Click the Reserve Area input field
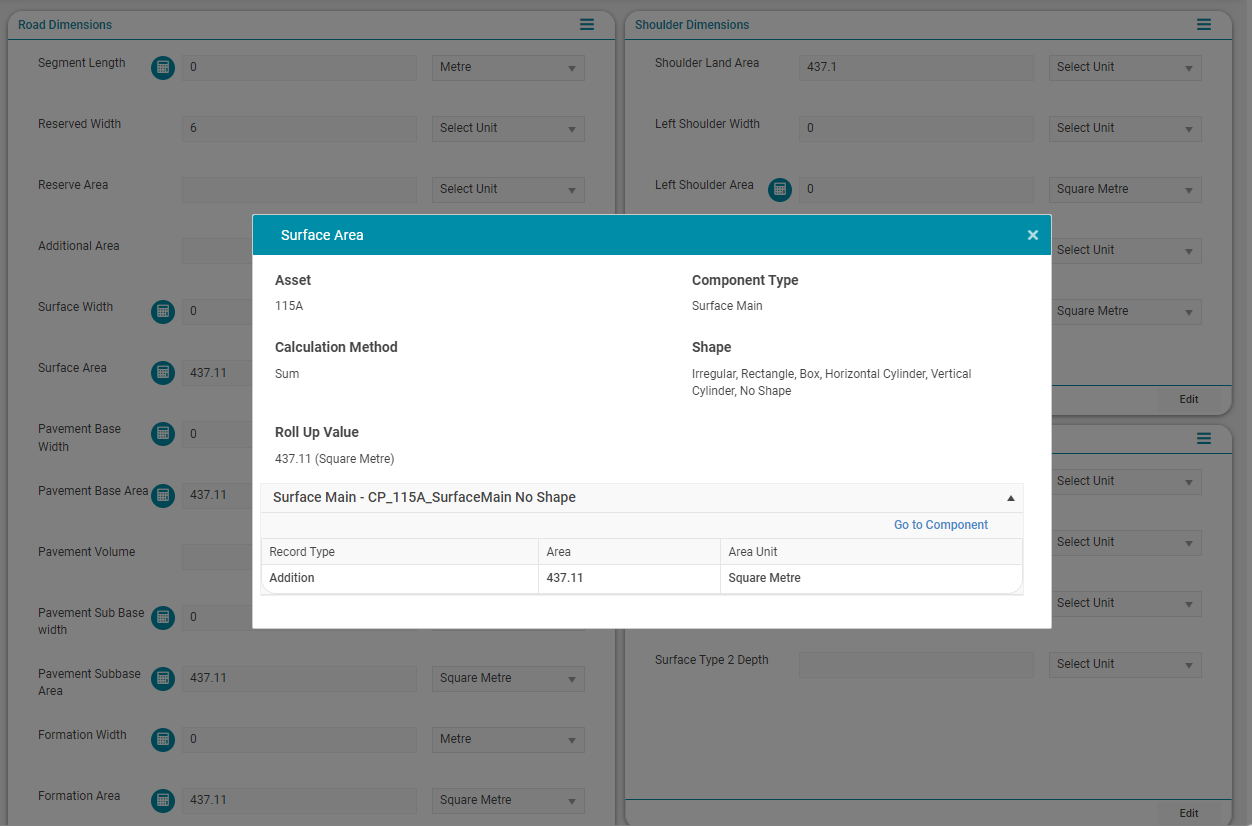 299,190
